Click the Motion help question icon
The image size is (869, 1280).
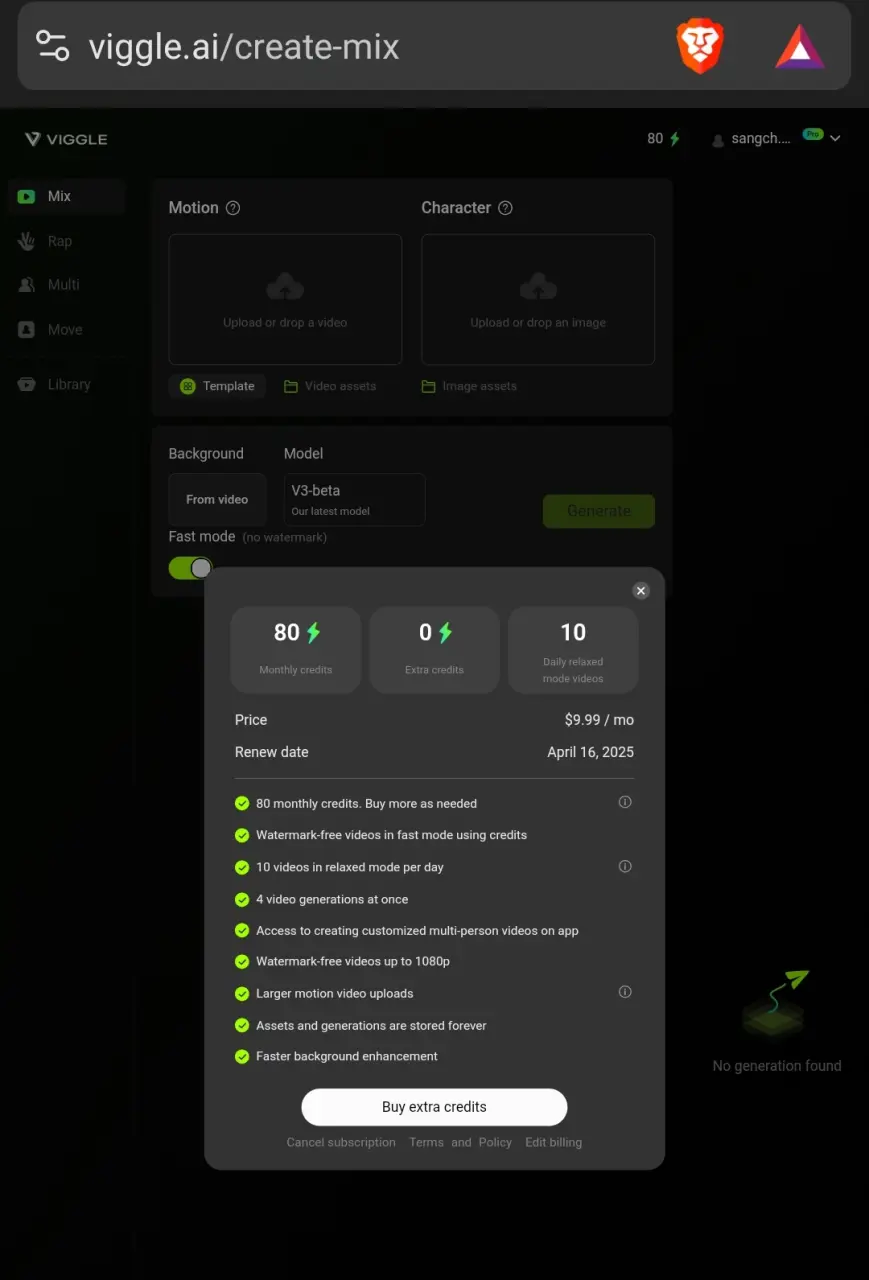pyautogui.click(x=233, y=208)
